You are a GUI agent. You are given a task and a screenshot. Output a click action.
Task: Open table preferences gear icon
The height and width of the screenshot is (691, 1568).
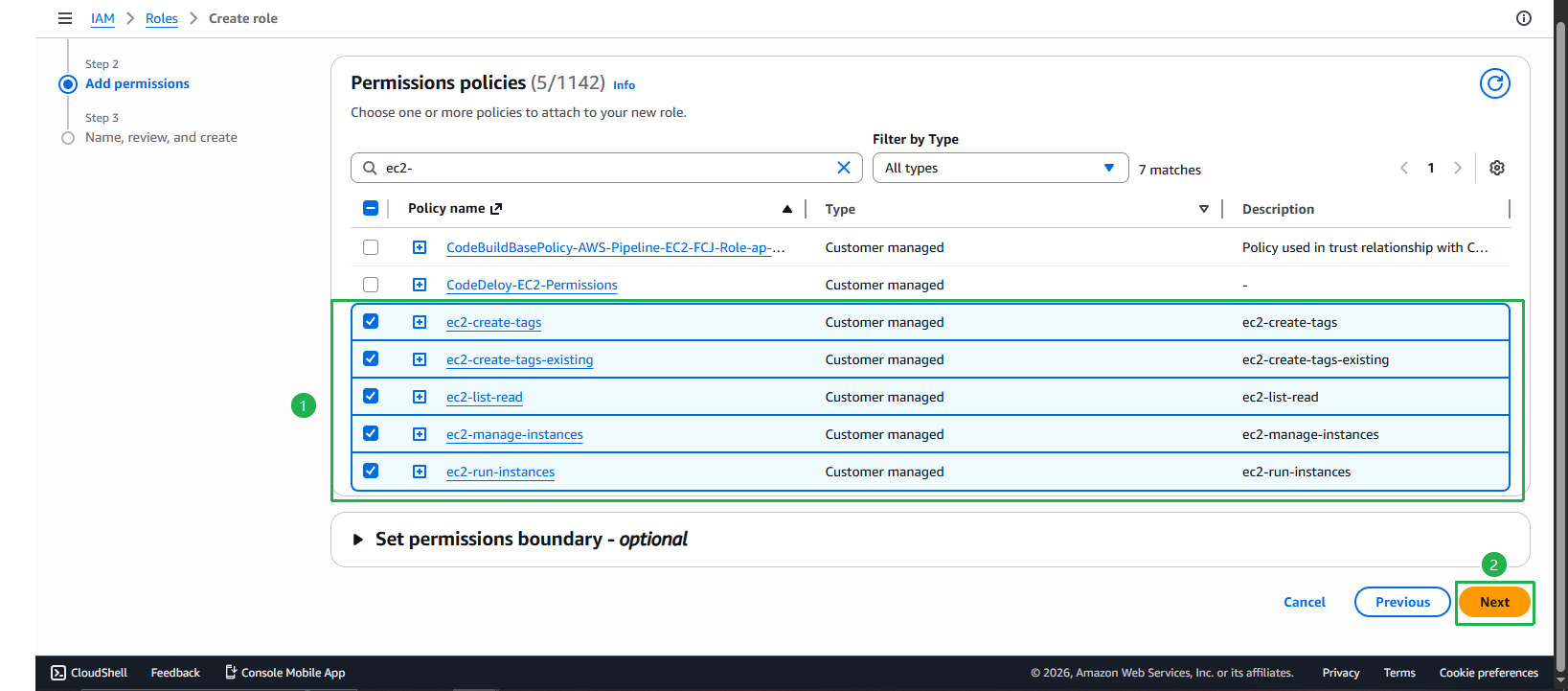1497,168
